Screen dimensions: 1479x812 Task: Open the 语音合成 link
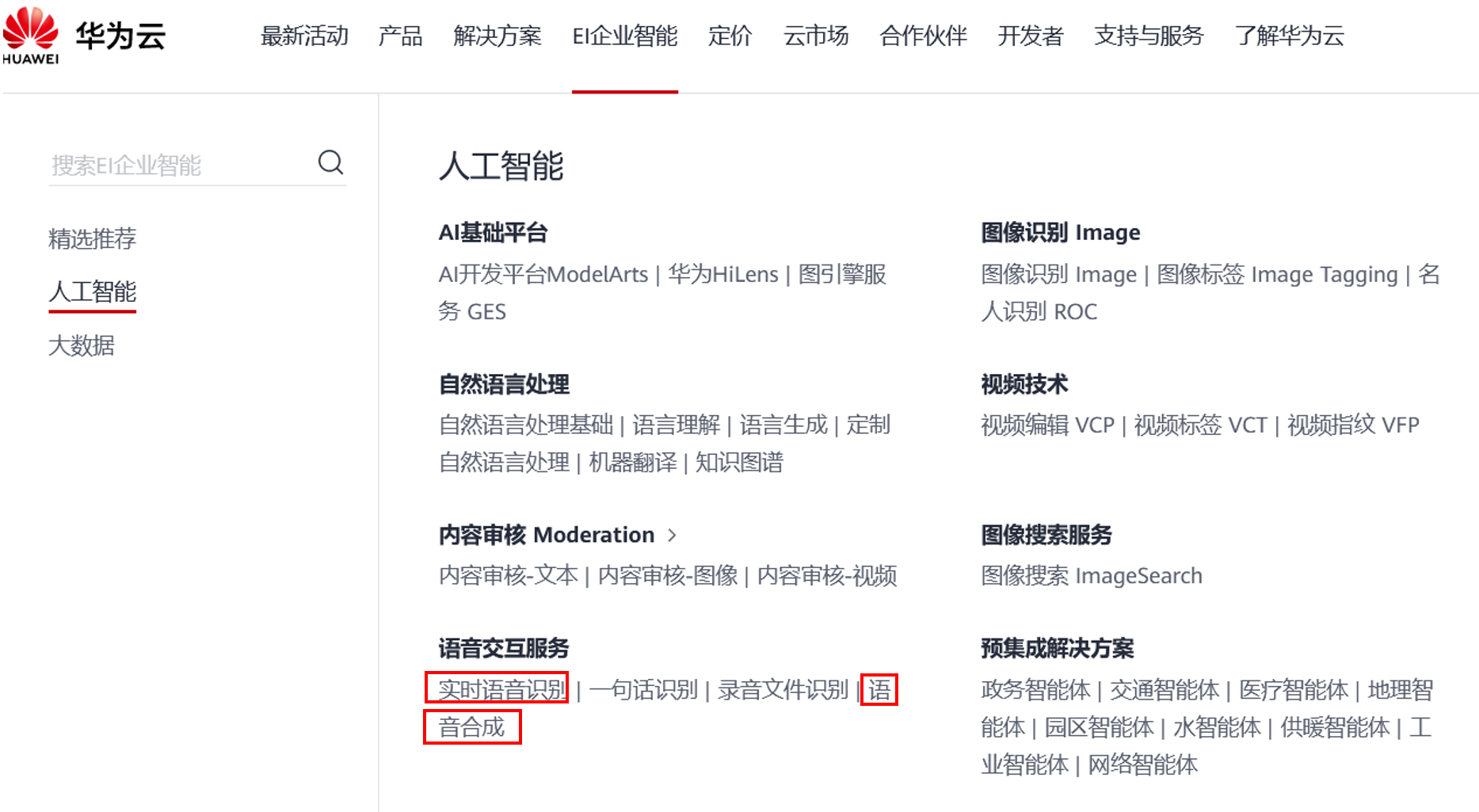[472, 727]
